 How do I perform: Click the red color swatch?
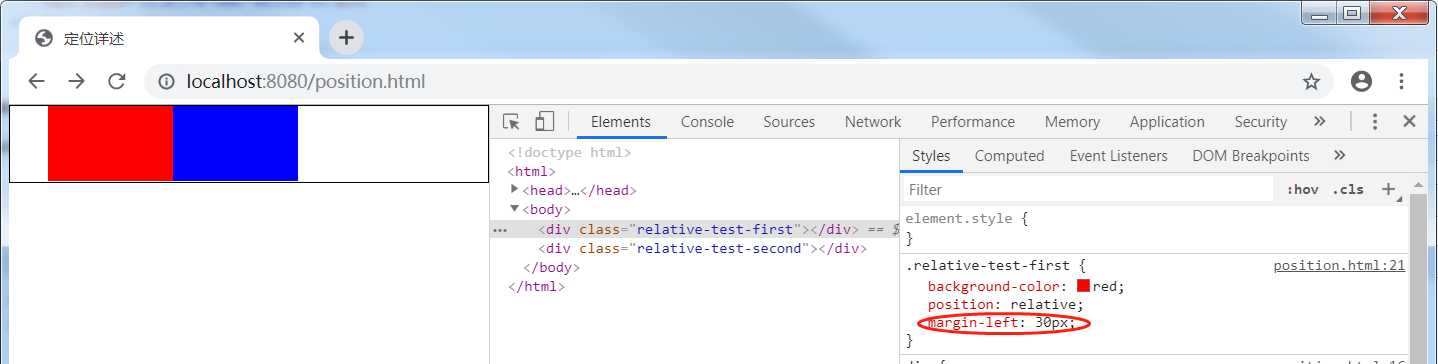click(1083, 286)
